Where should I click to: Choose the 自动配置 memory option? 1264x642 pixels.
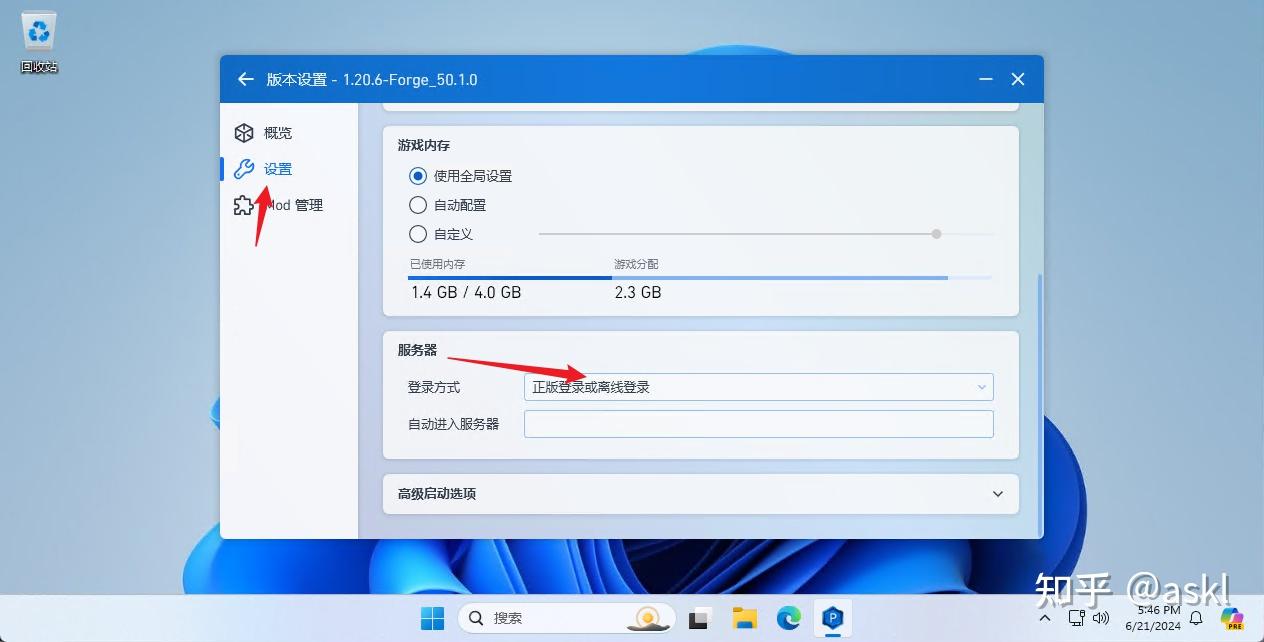418,205
